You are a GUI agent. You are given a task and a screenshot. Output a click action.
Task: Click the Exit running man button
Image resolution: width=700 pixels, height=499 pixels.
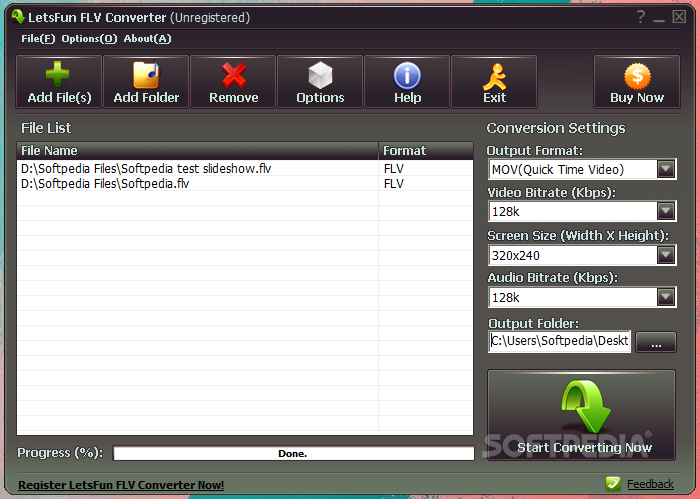click(494, 82)
